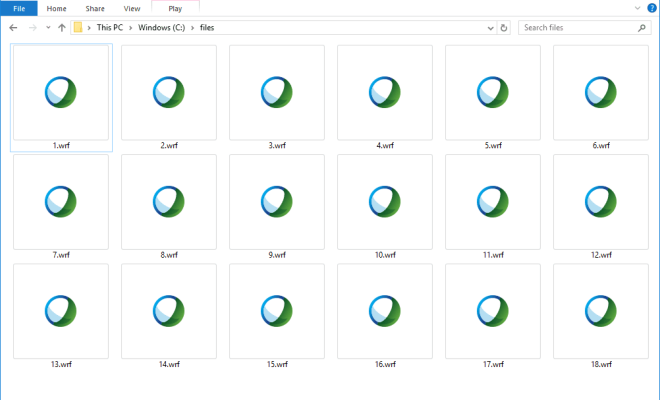Refresh the files folder view
The image size is (660, 400).
503,28
